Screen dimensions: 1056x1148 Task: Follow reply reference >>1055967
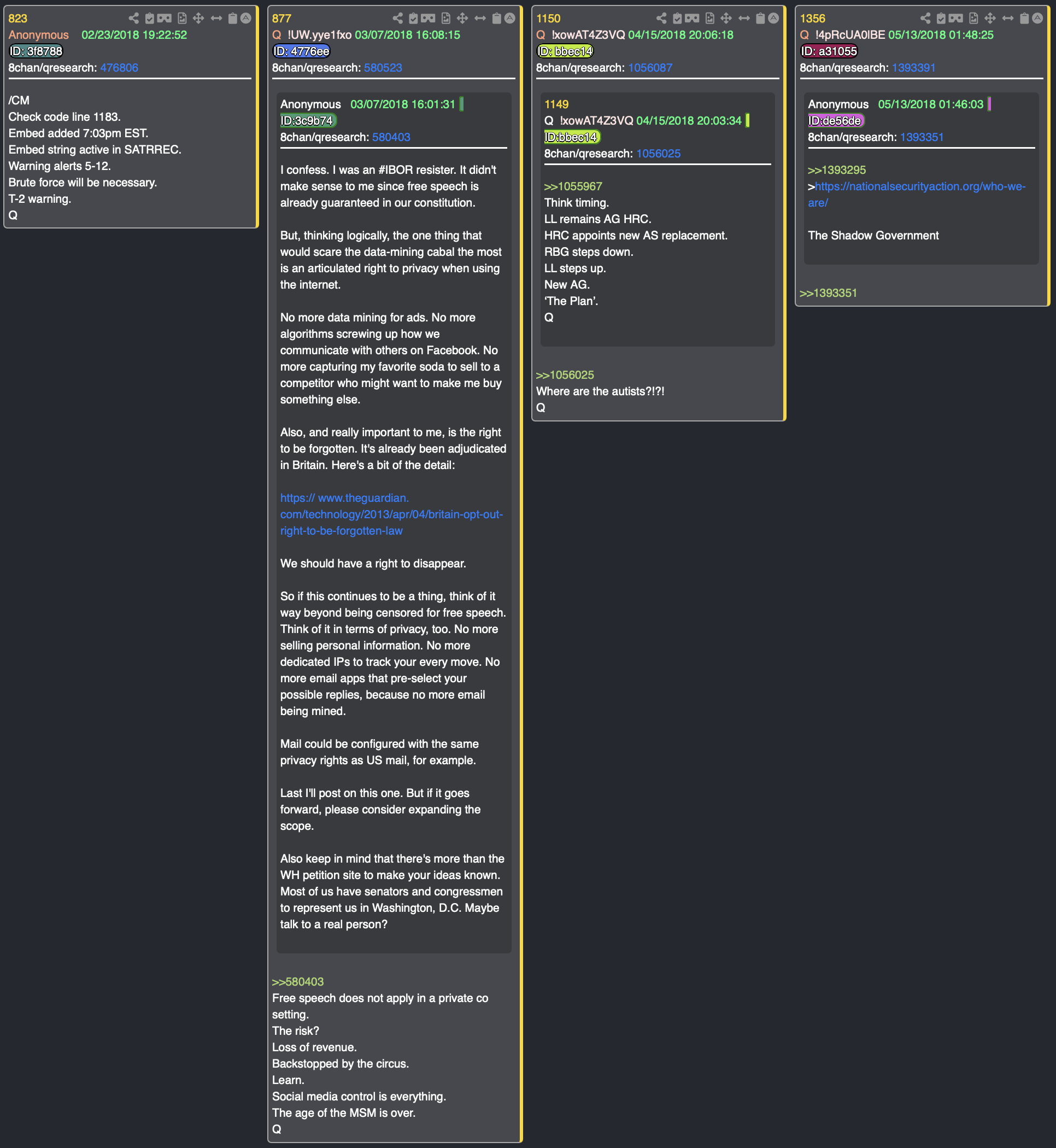(573, 186)
